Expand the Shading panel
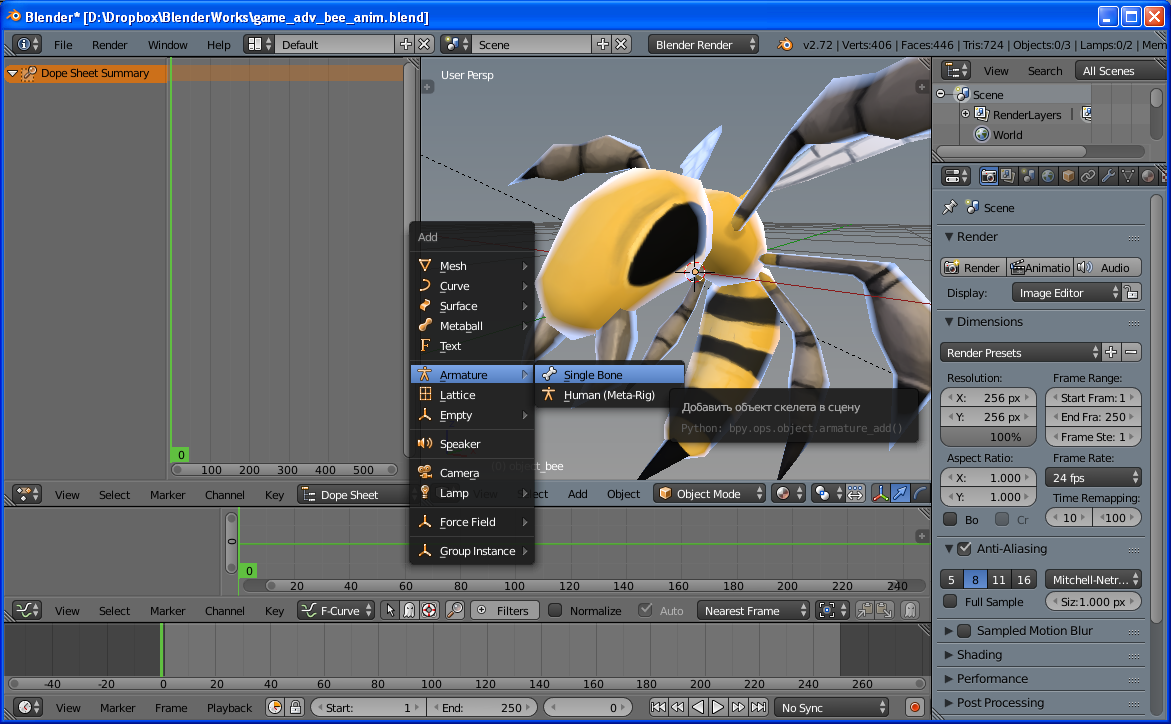 (x=979, y=655)
